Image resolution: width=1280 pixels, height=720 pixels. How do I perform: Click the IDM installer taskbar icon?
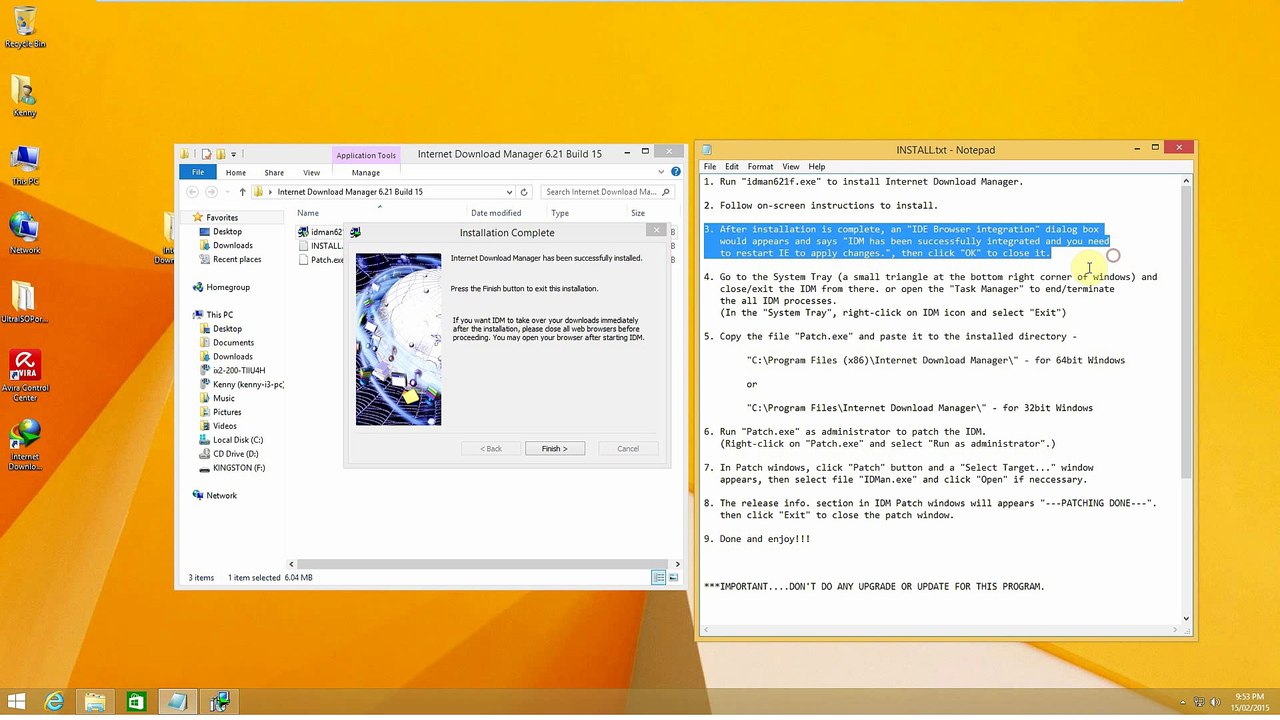coord(219,702)
